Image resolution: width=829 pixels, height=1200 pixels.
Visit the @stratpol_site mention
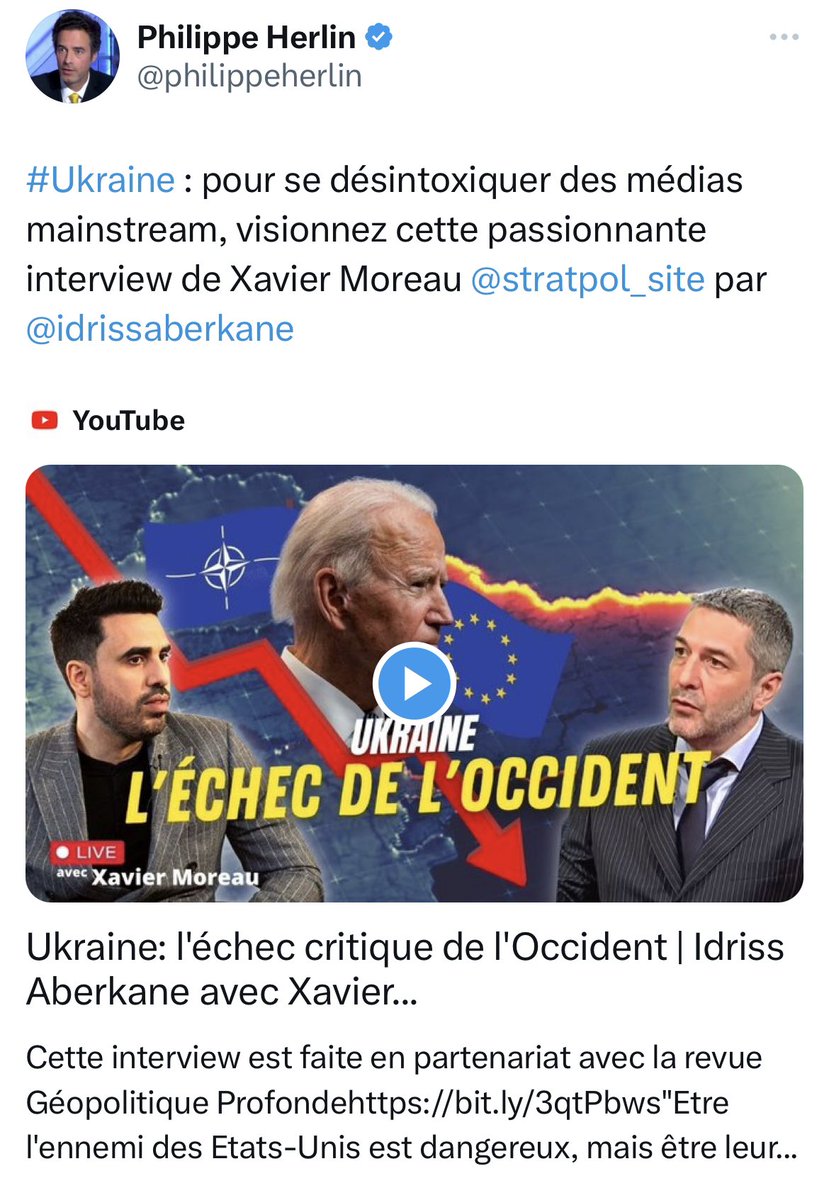[x=587, y=279]
